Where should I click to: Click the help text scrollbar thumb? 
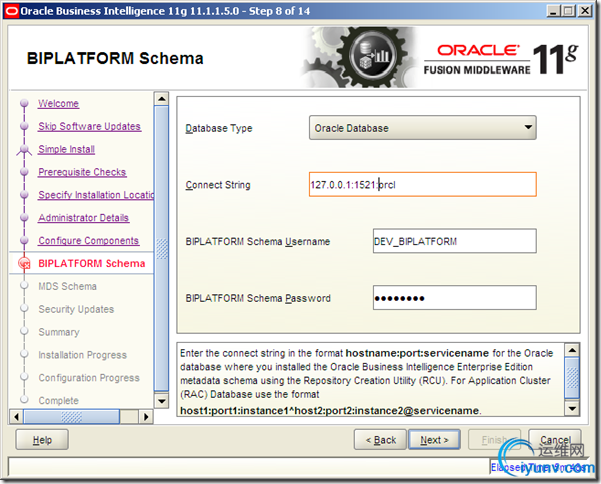tap(572, 378)
